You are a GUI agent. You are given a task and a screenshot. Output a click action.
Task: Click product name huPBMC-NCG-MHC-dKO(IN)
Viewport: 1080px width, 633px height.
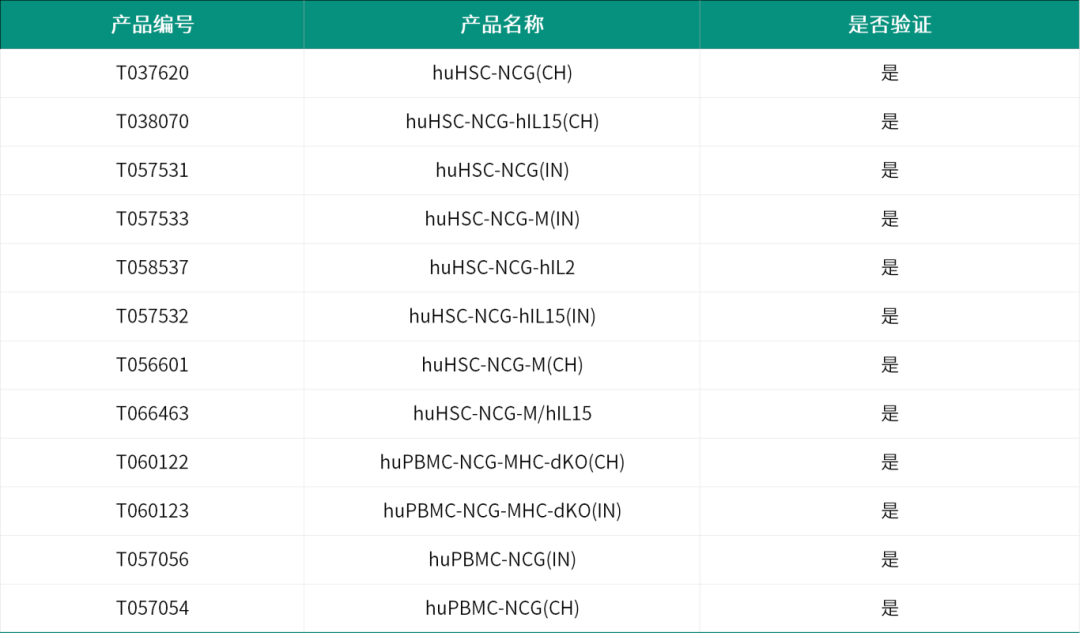click(x=502, y=511)
